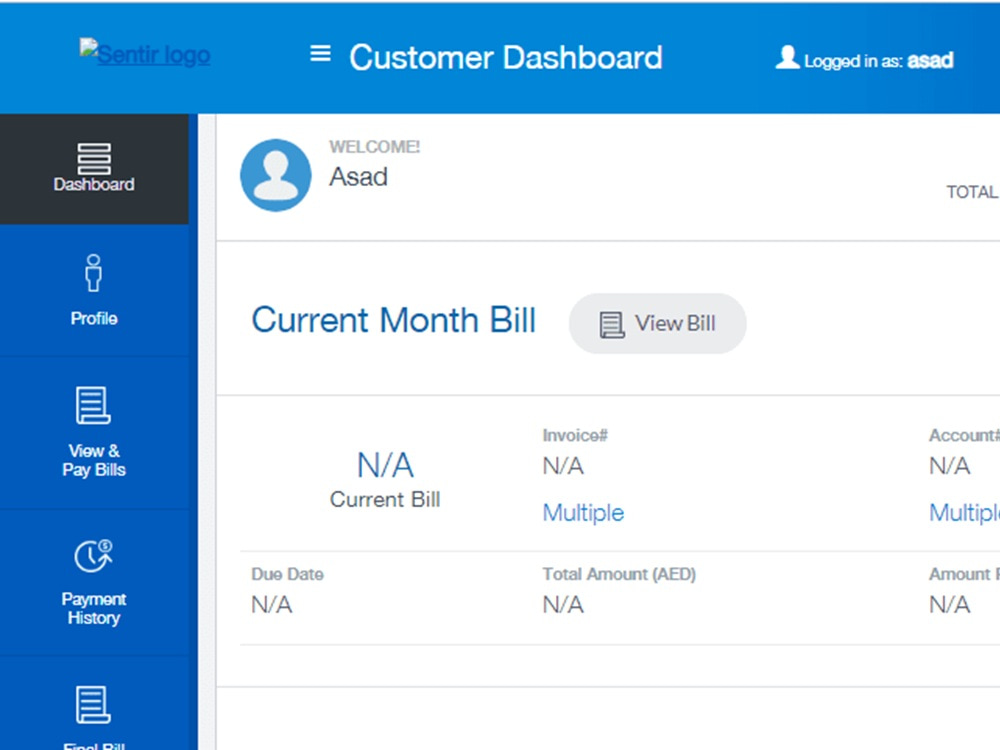The width and height of the screenshot is (1000, 750).
Task: Click the Dashboard stacked-bars icon in sidebar
Action: [94, 158]
